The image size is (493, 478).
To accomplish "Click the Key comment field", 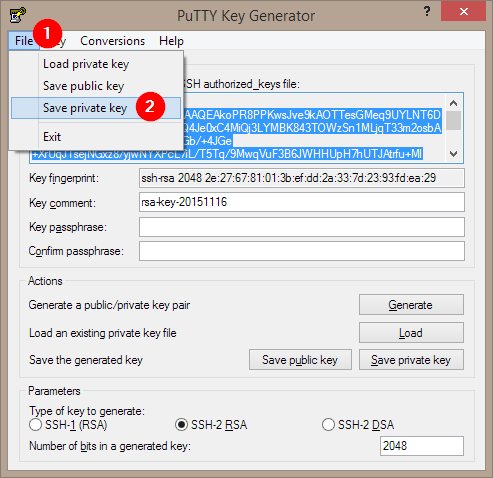I will (302, 202).
